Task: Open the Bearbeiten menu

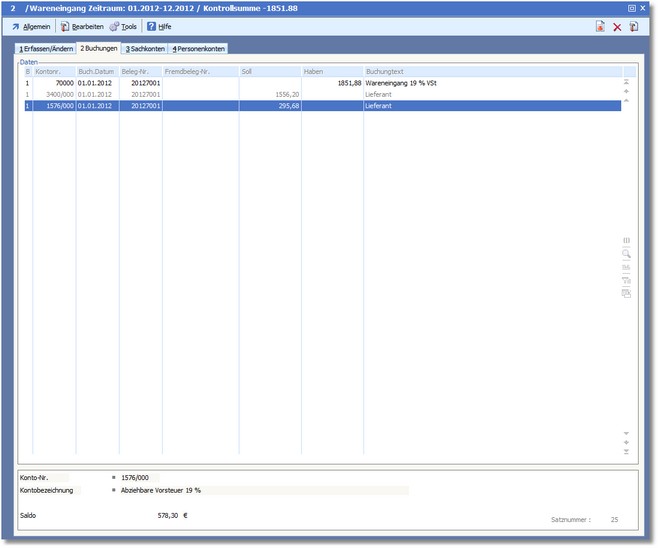Action: (81, 27)
